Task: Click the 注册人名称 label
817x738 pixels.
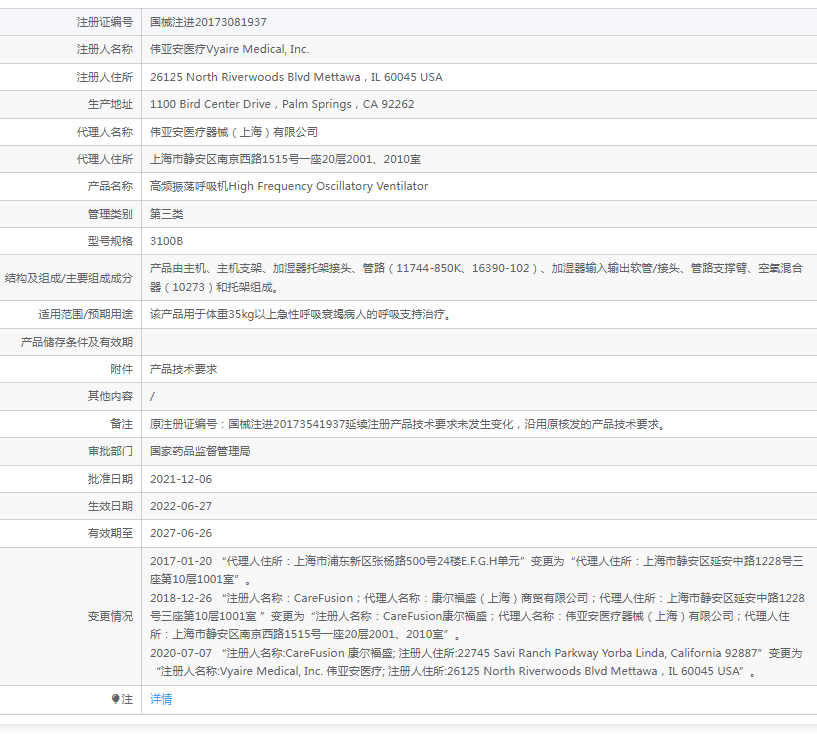Action: pos(105,49)
